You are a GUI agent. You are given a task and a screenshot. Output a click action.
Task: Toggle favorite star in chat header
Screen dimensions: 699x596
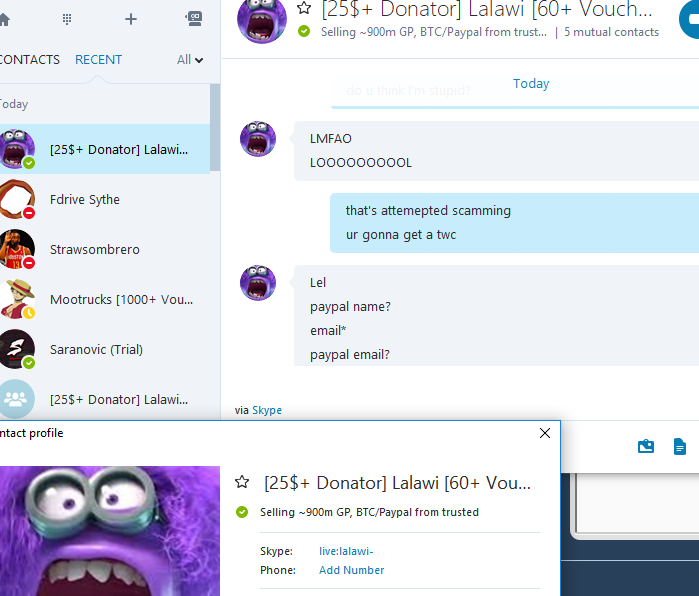(304, 7)
